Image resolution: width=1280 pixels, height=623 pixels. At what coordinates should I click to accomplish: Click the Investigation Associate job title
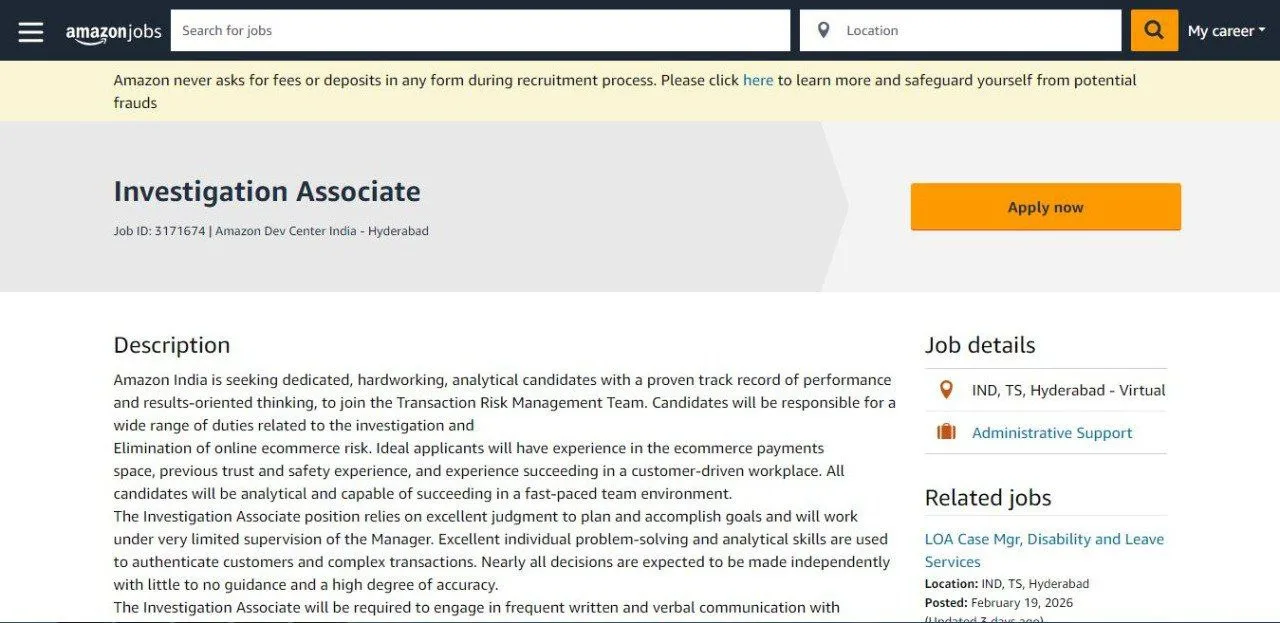[x=267, y=191]
